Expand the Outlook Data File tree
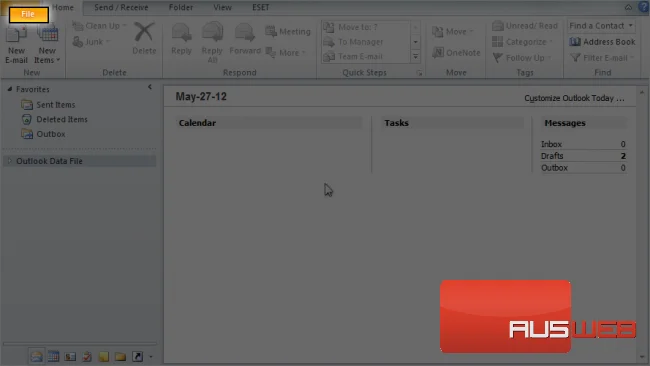The height and width of the screenshot is (366, 650). pos(10,161)
